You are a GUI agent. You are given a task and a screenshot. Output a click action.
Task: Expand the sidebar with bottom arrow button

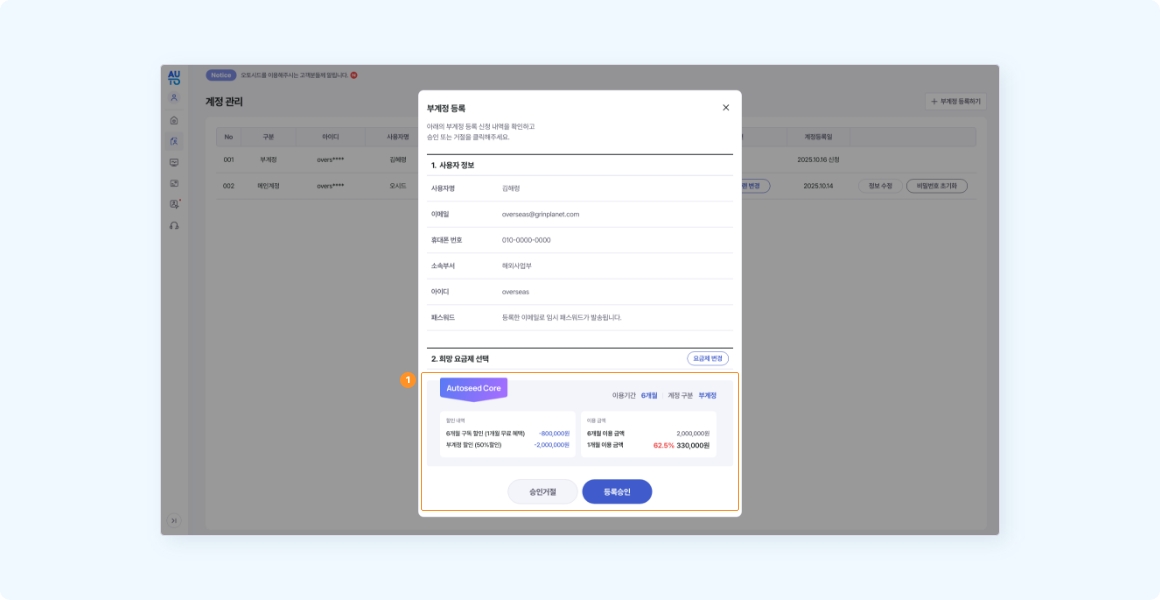[x=174, y=520]
